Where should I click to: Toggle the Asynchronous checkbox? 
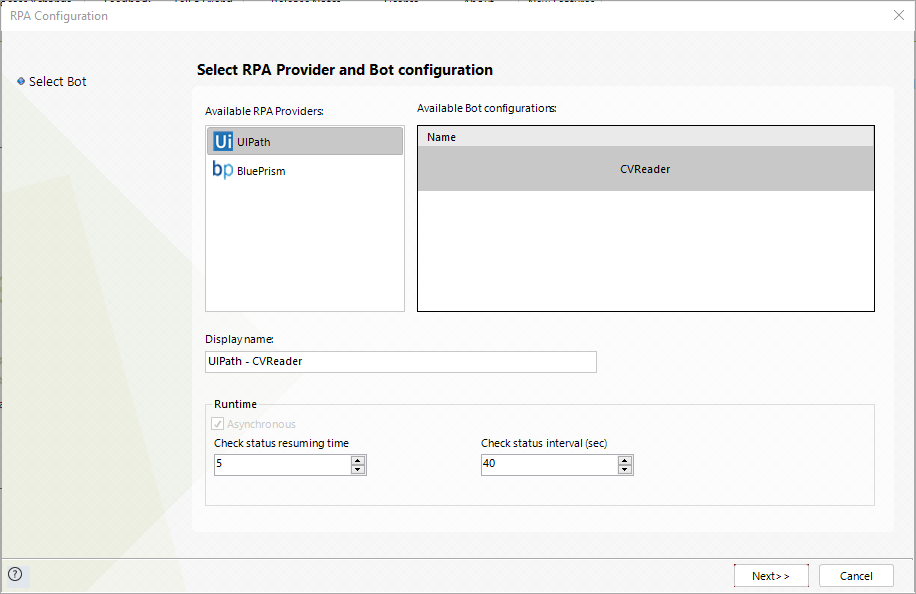217,424
